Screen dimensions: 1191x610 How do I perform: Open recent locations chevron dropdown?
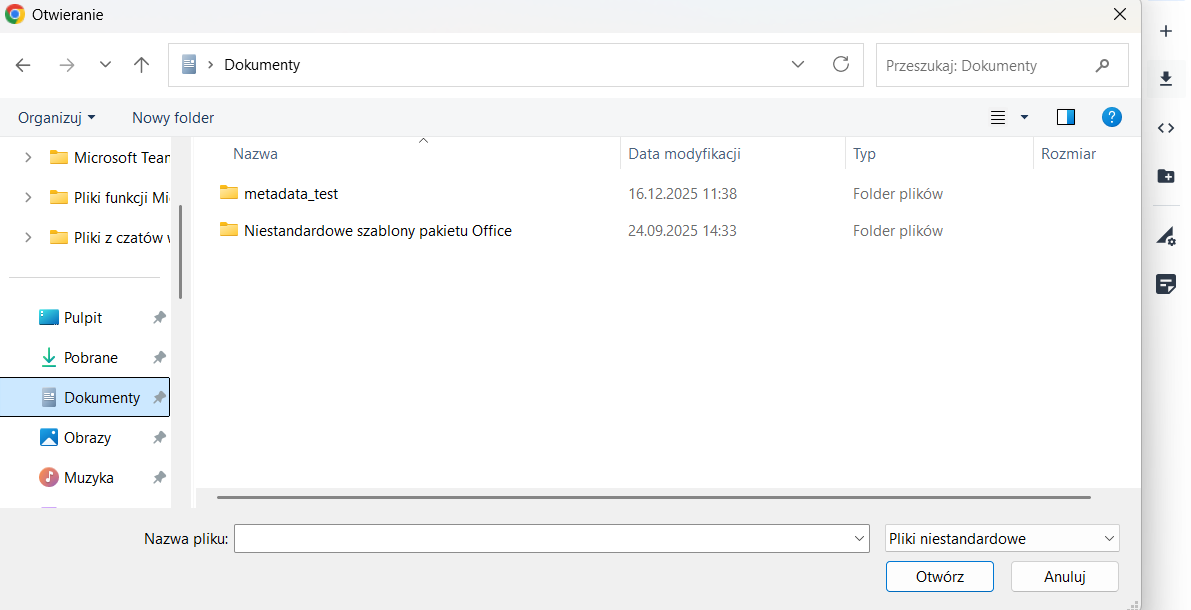coord(105,65)
